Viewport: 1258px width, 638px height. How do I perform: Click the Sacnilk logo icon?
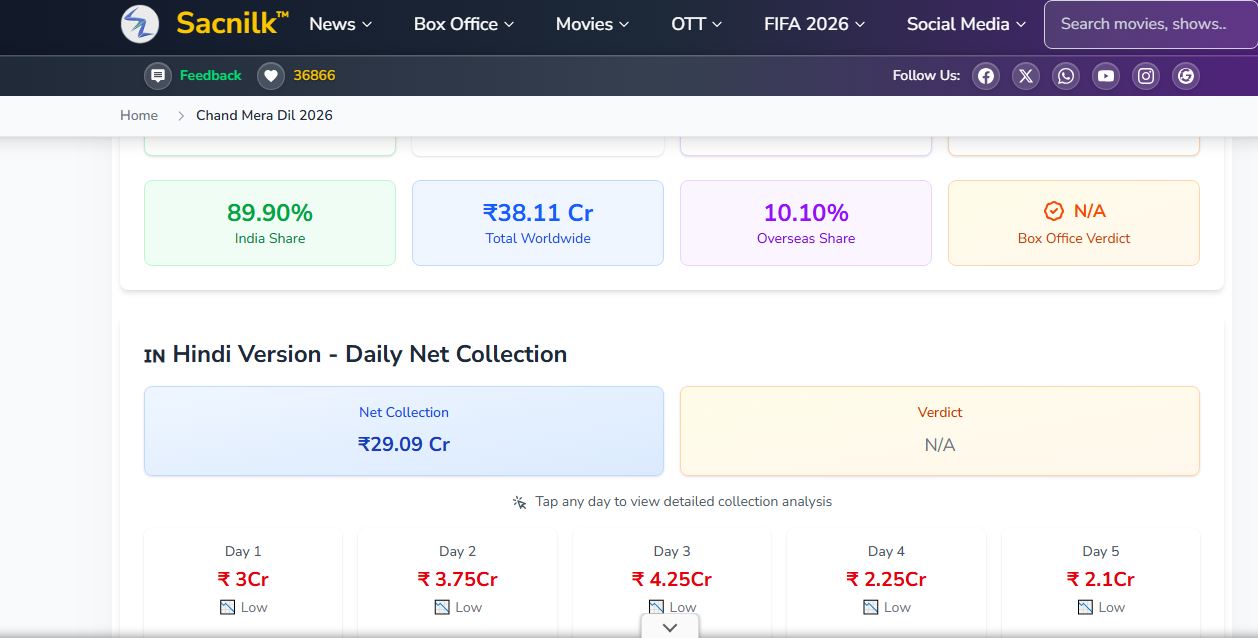[140, 24]
